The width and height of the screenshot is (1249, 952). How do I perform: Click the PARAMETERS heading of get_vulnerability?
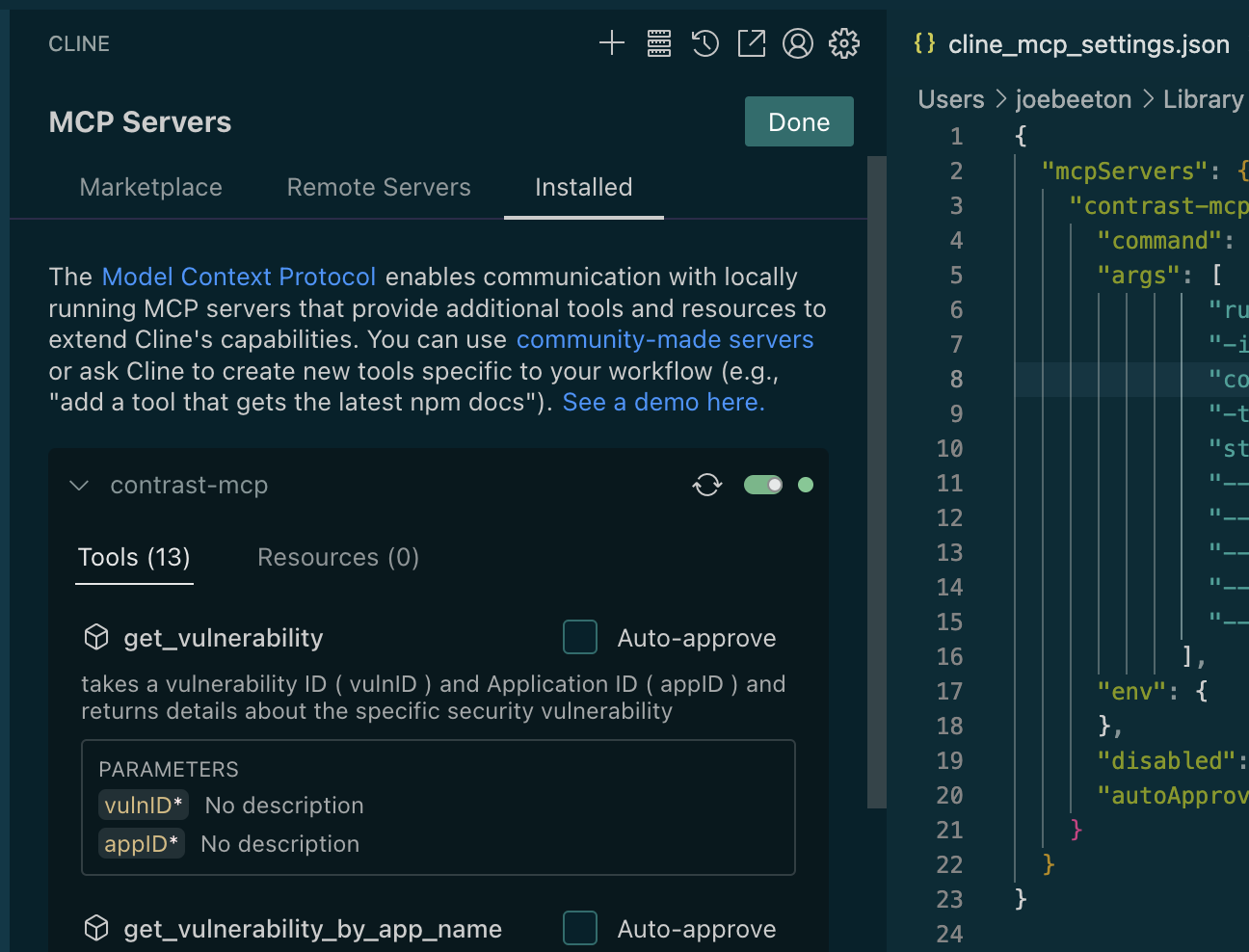pyautogui.click(x=169, y=769)
